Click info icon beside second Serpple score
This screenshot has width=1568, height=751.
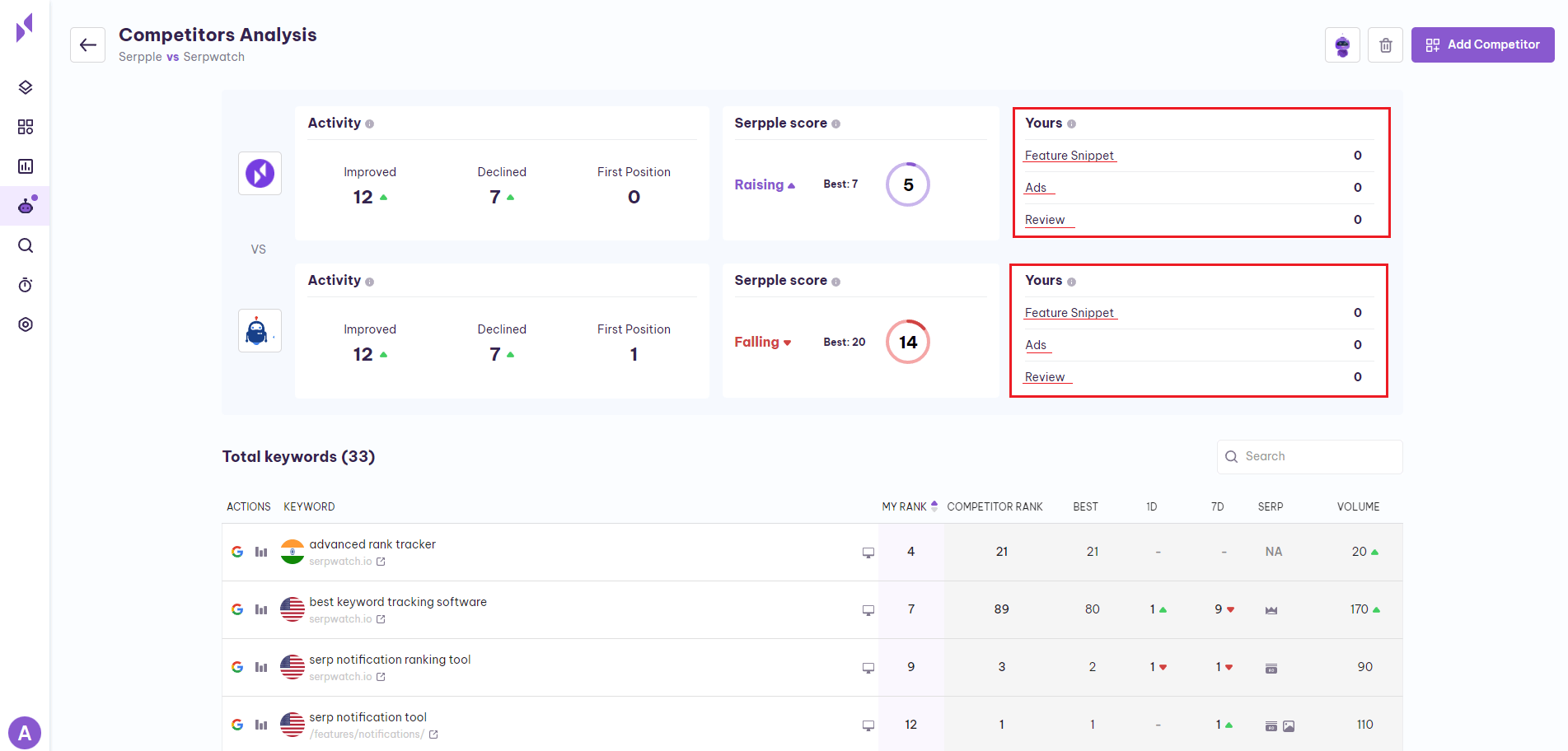[x=835, y=282]
